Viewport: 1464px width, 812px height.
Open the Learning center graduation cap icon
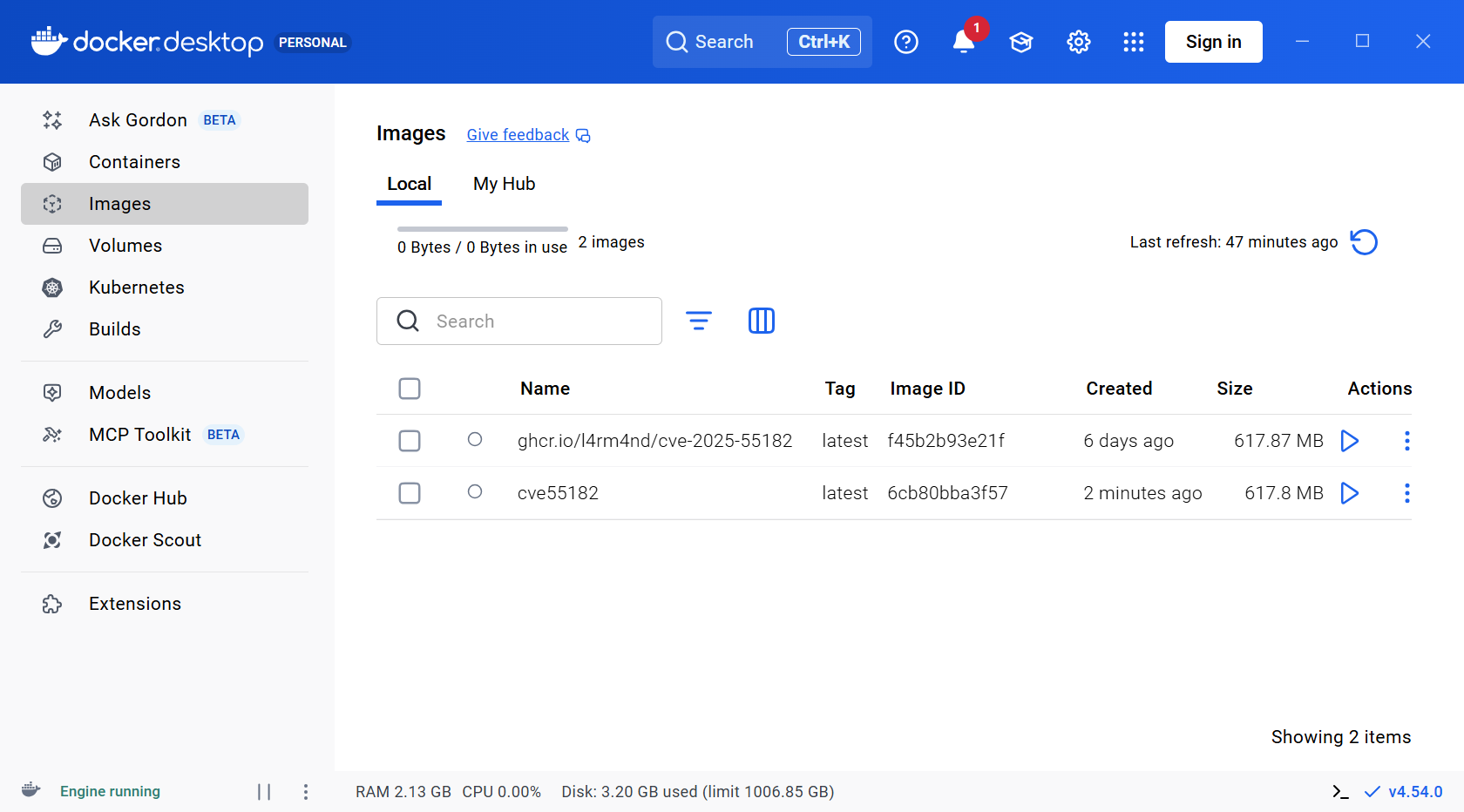coord(1021,42)
